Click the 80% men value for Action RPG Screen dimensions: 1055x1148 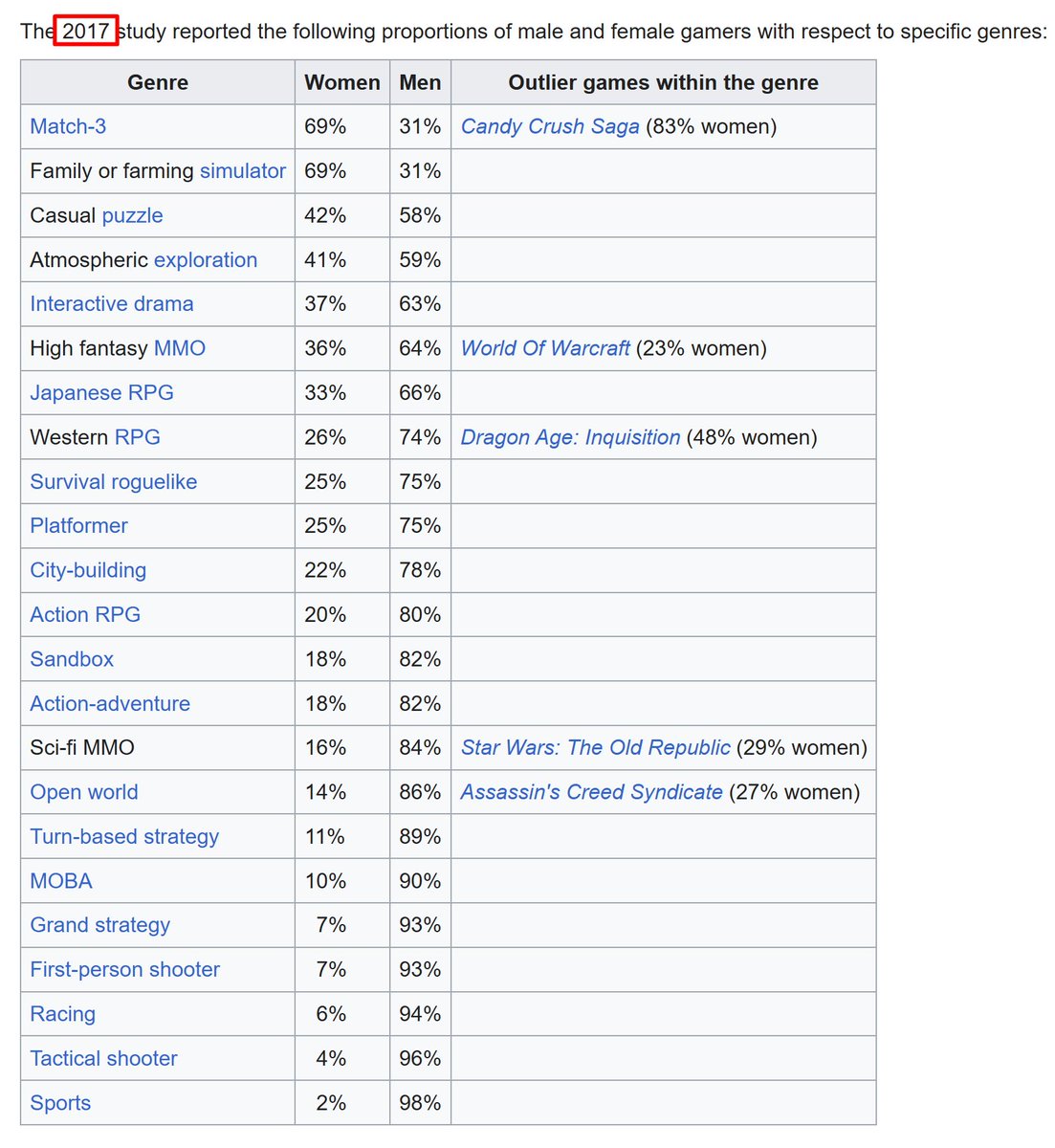coord(421,614)
